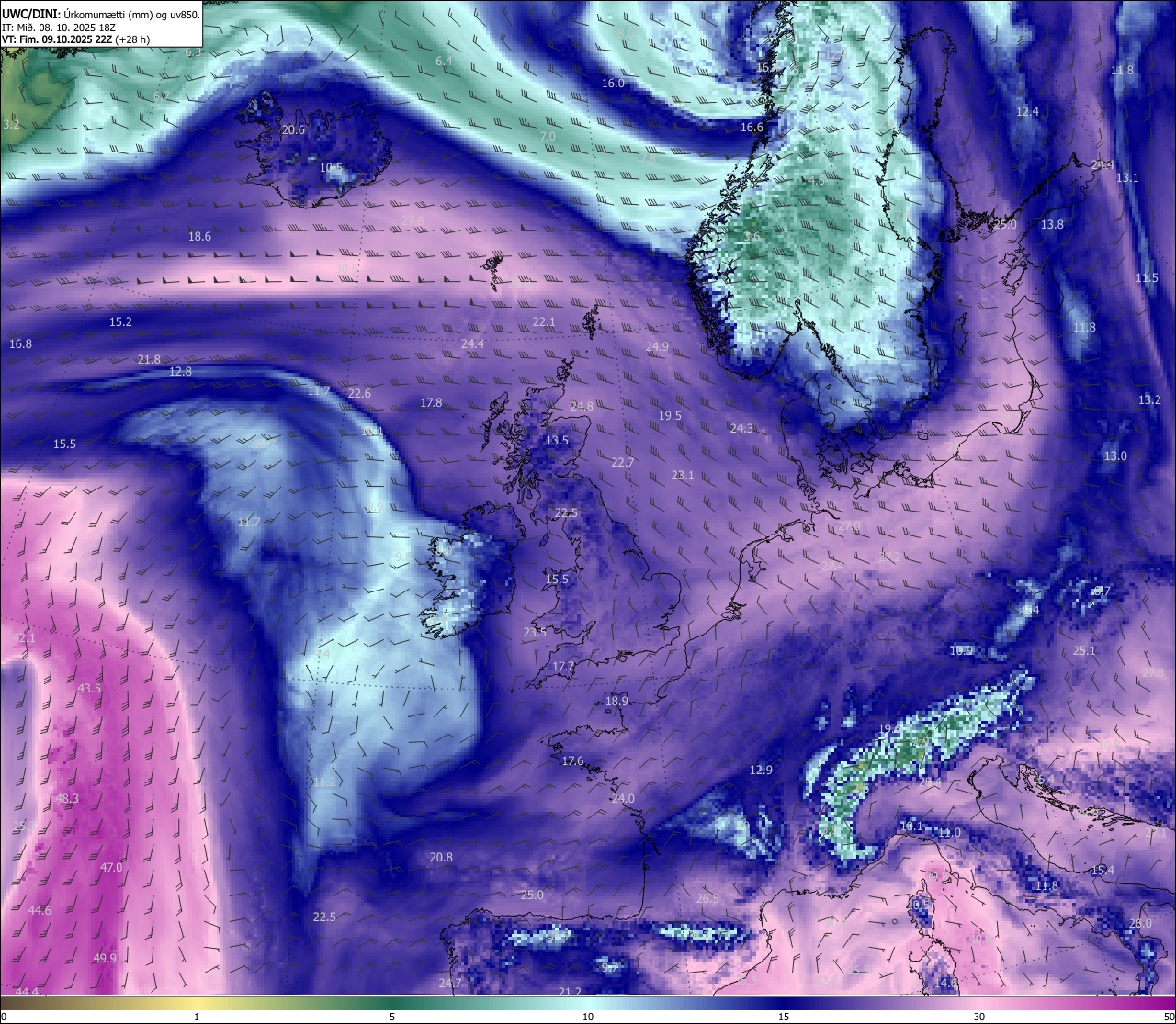
Task: Click the 23.5 value label
Action: point(535,632)
